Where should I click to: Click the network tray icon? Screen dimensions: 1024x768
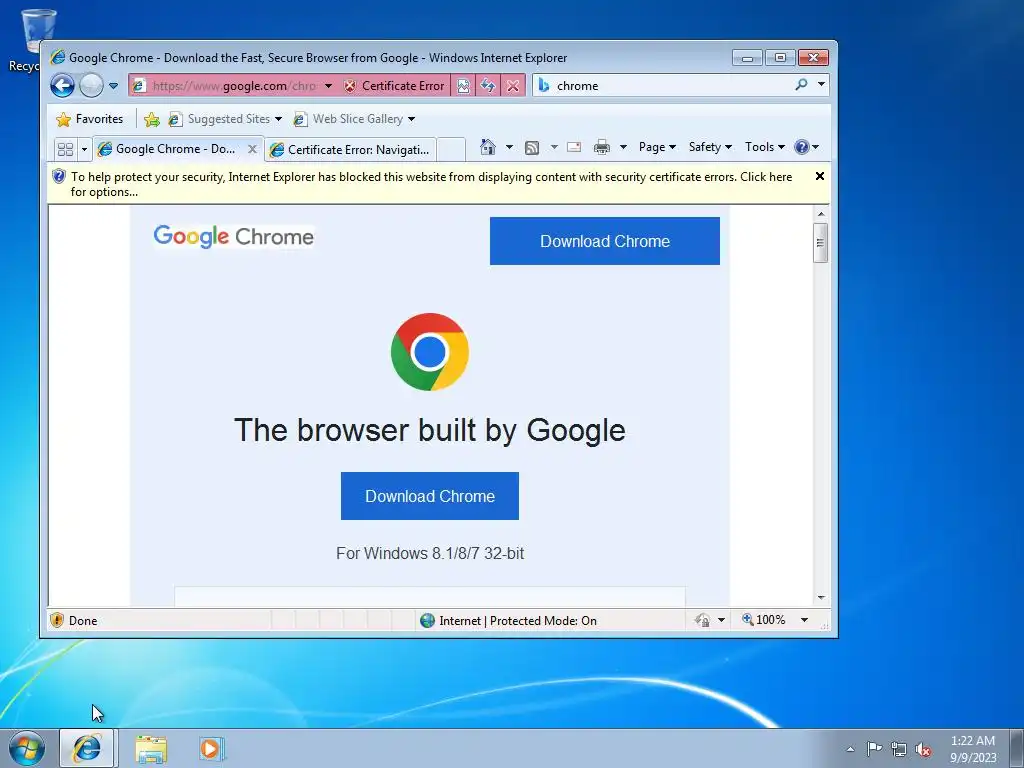point(899,749)
